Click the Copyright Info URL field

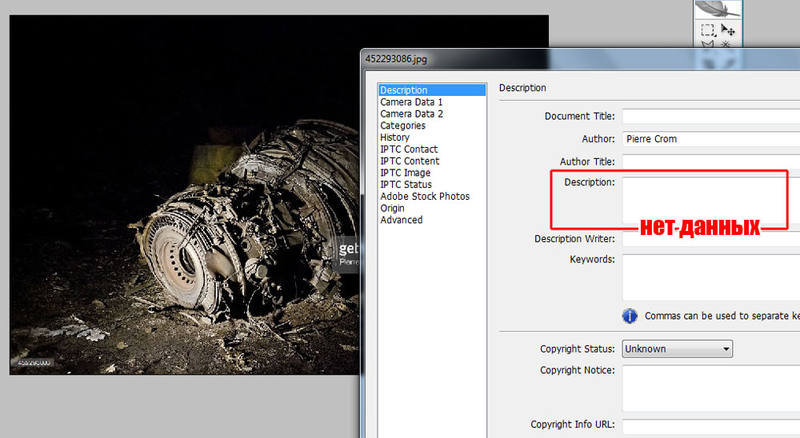point(711,425)
